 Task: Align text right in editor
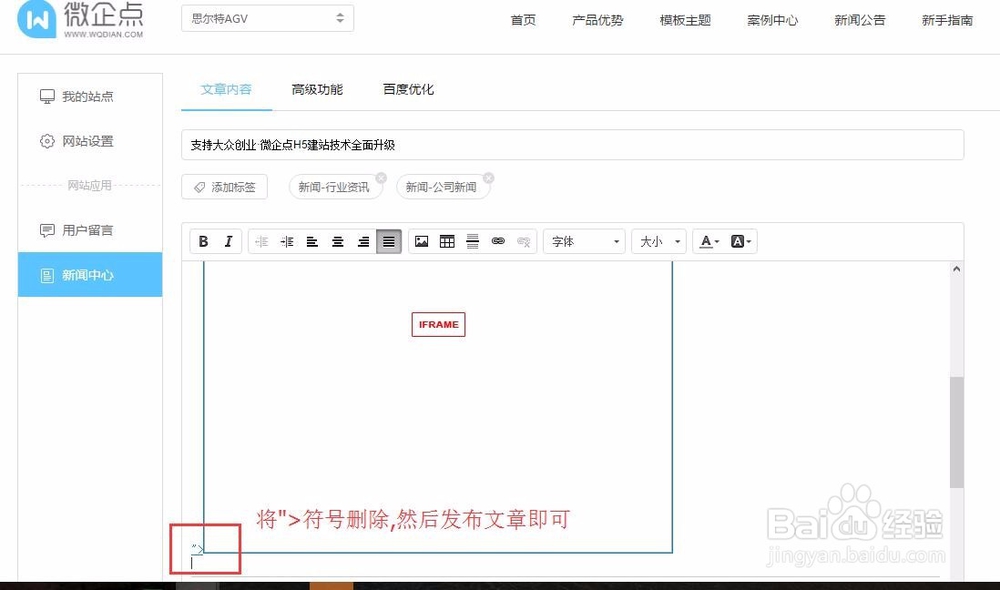coord(364,242)
